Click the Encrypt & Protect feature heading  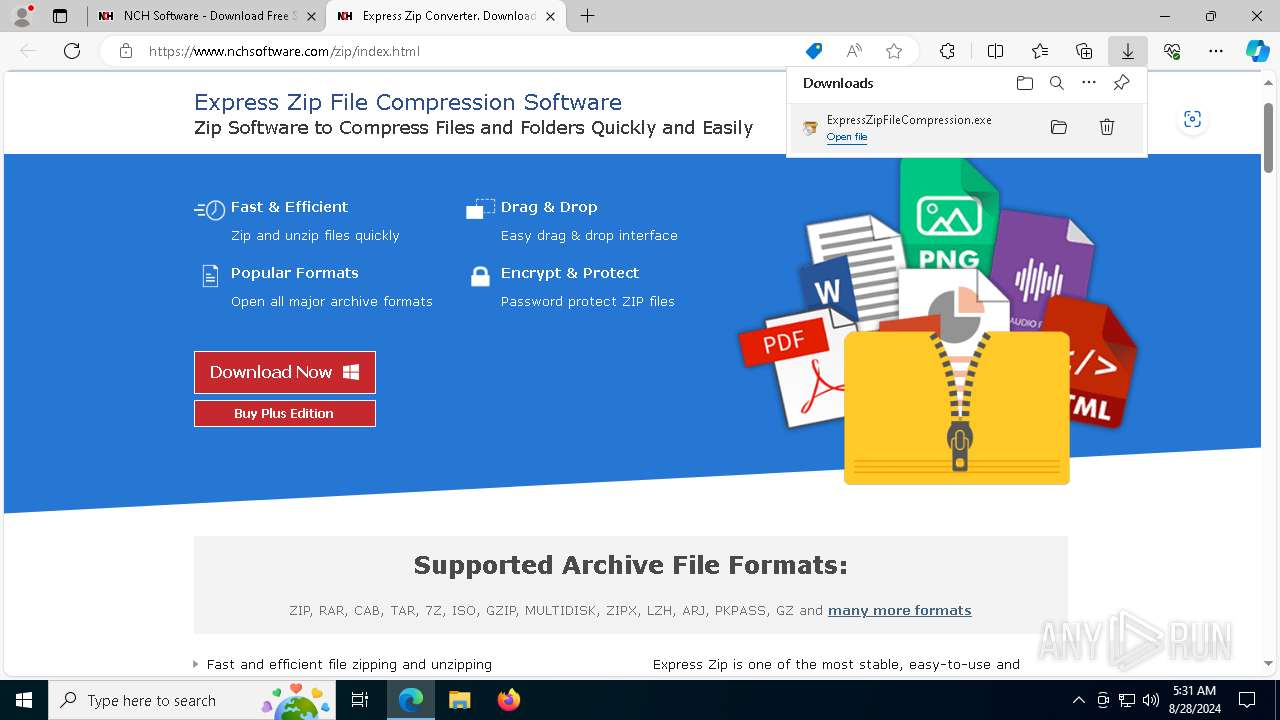point(570,273)
